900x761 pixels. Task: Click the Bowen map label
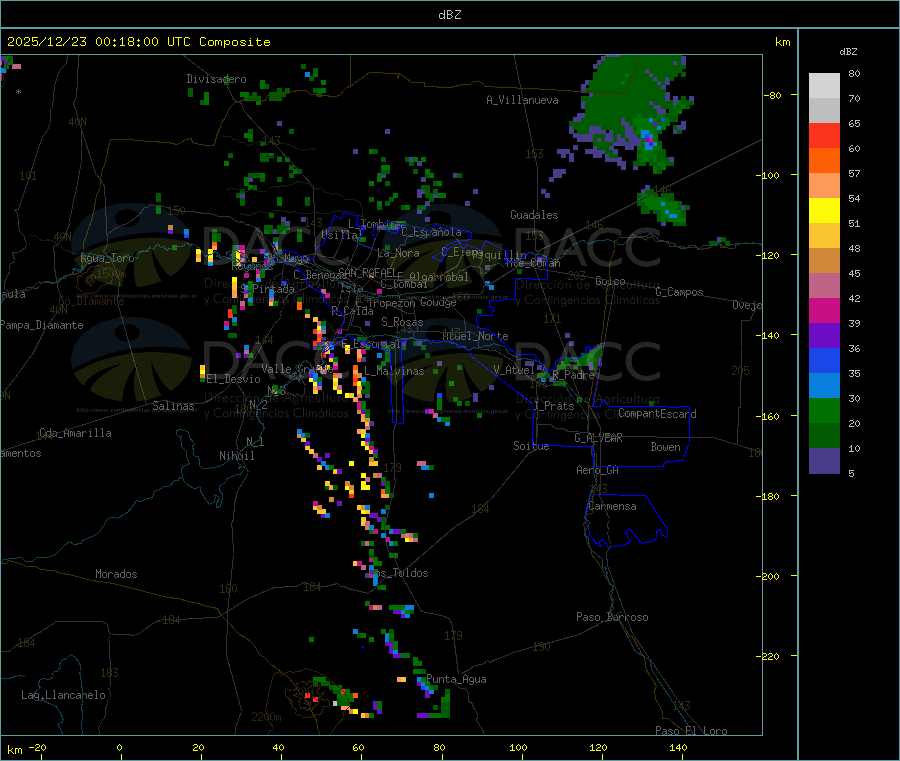(665, 447)
